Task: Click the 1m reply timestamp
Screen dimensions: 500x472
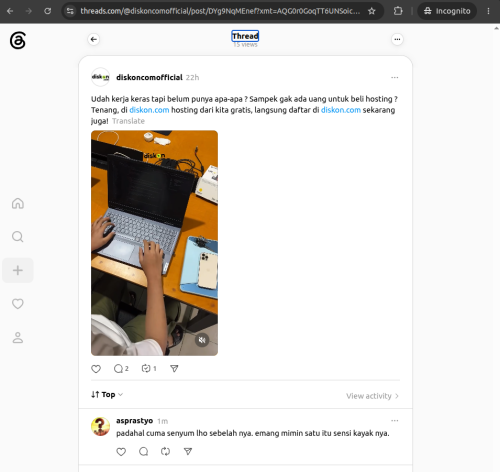Action: (x=162, y=421)
